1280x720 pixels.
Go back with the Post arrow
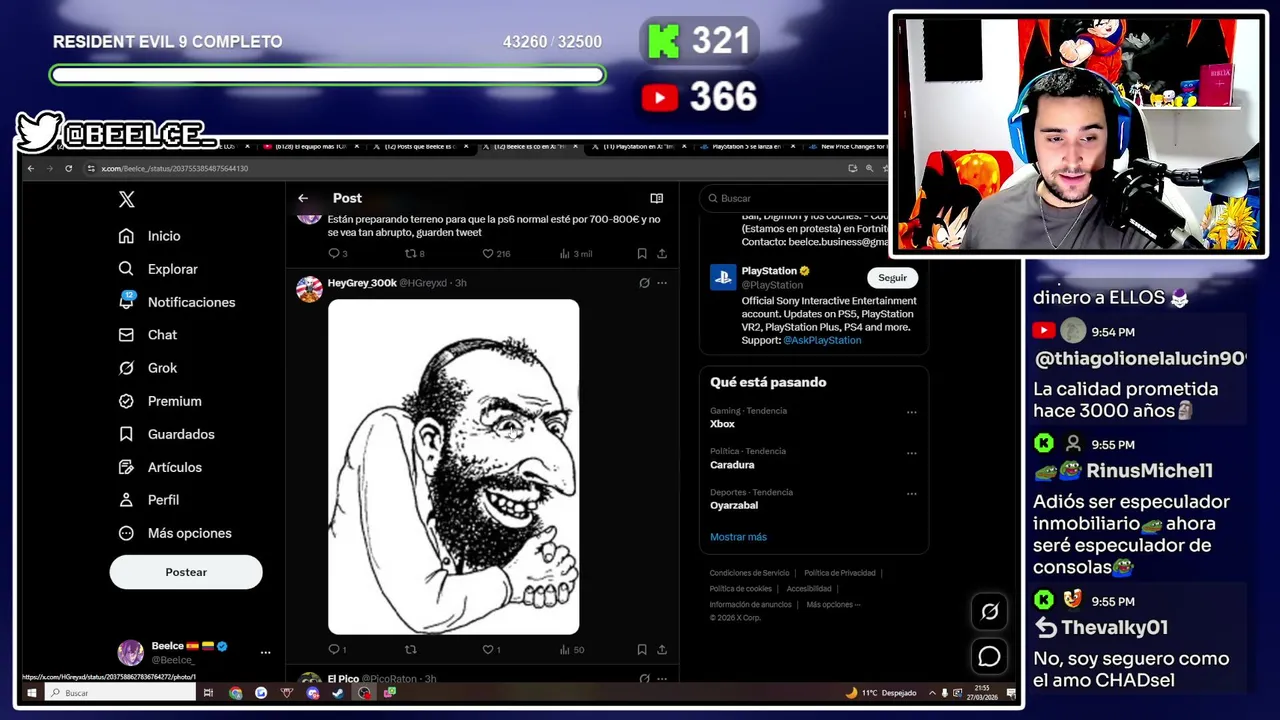pyautogui.click(x=303, y=198)
